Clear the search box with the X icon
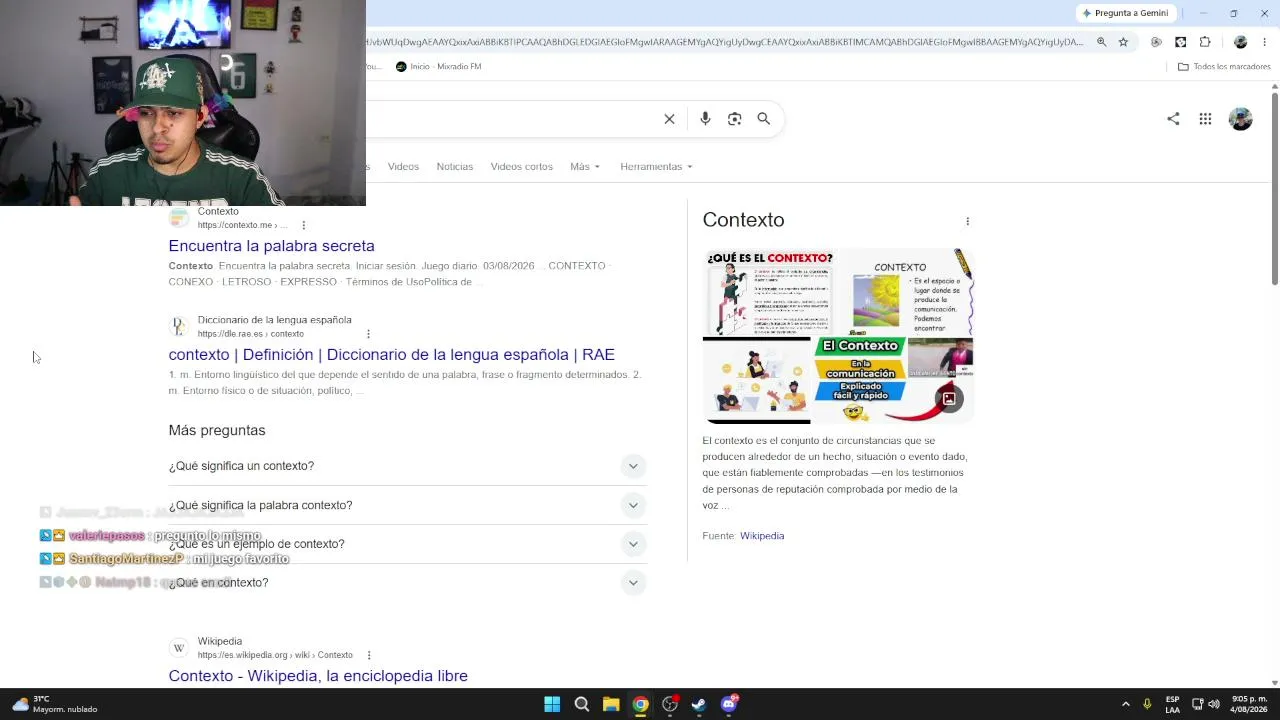 (x=669, y=119)
